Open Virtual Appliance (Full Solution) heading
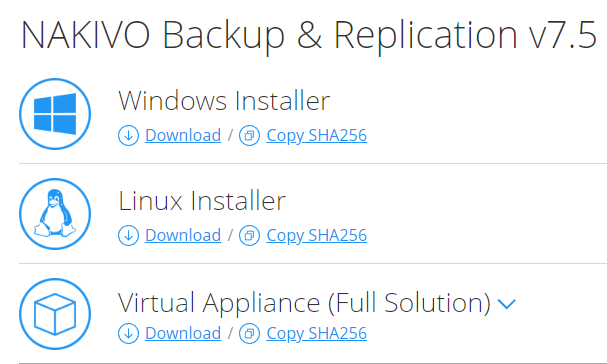The width and height of the screenshot is (607, 364). tap(304, 303)
